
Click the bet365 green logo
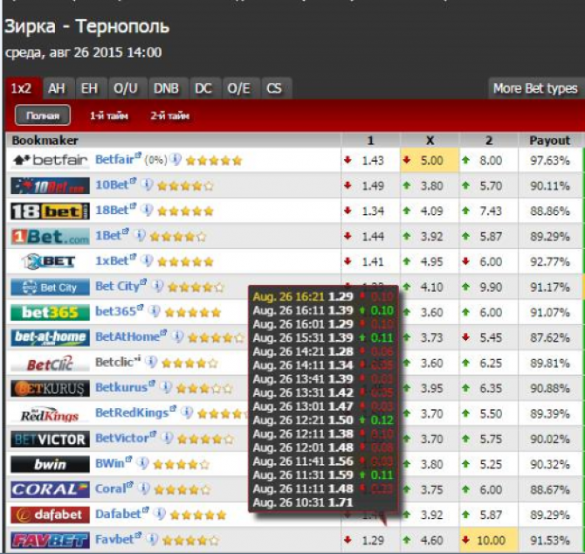click(x=50, y=312)
